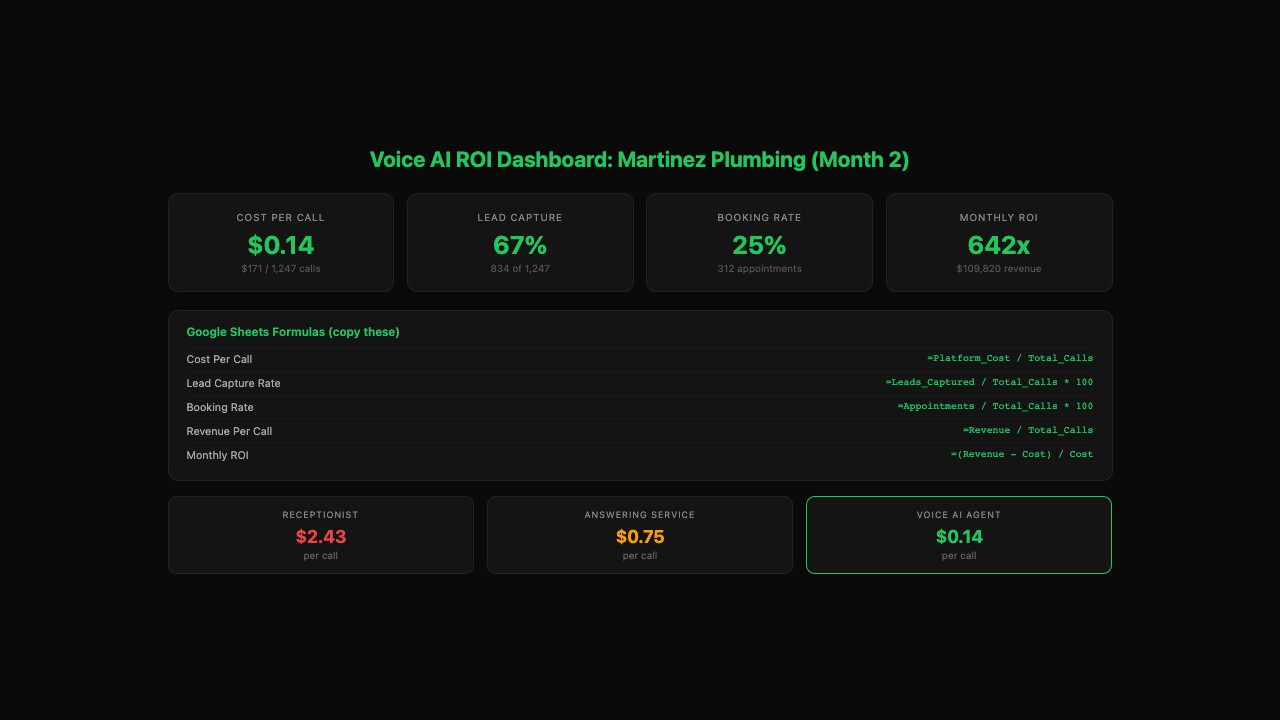Click the per call label under $2.43
The width and height of the screenshot is (1280, 720).
point(320,555)
